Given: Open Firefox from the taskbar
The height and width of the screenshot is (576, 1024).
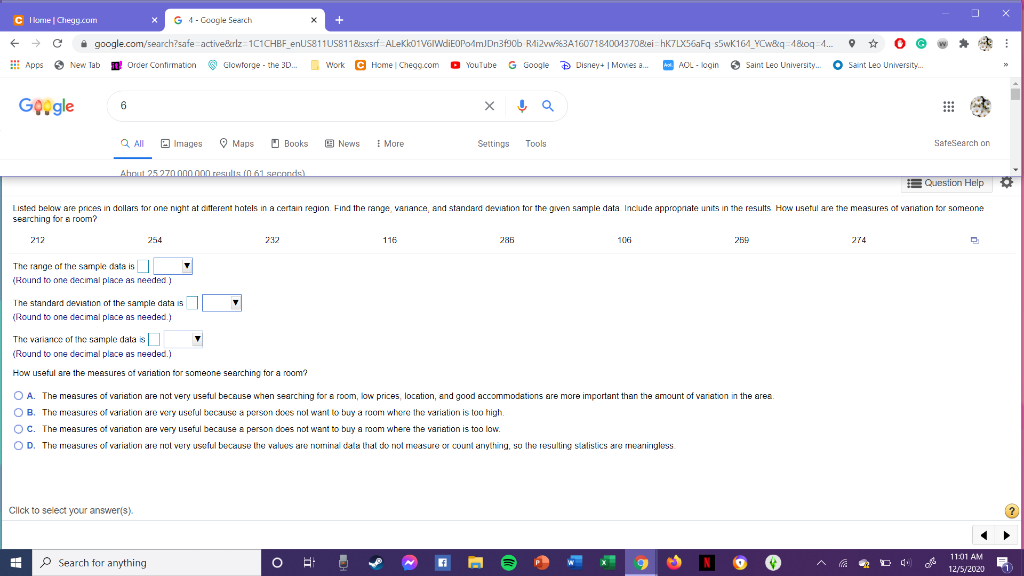Looking at the screenshot, I should [674, 562].
